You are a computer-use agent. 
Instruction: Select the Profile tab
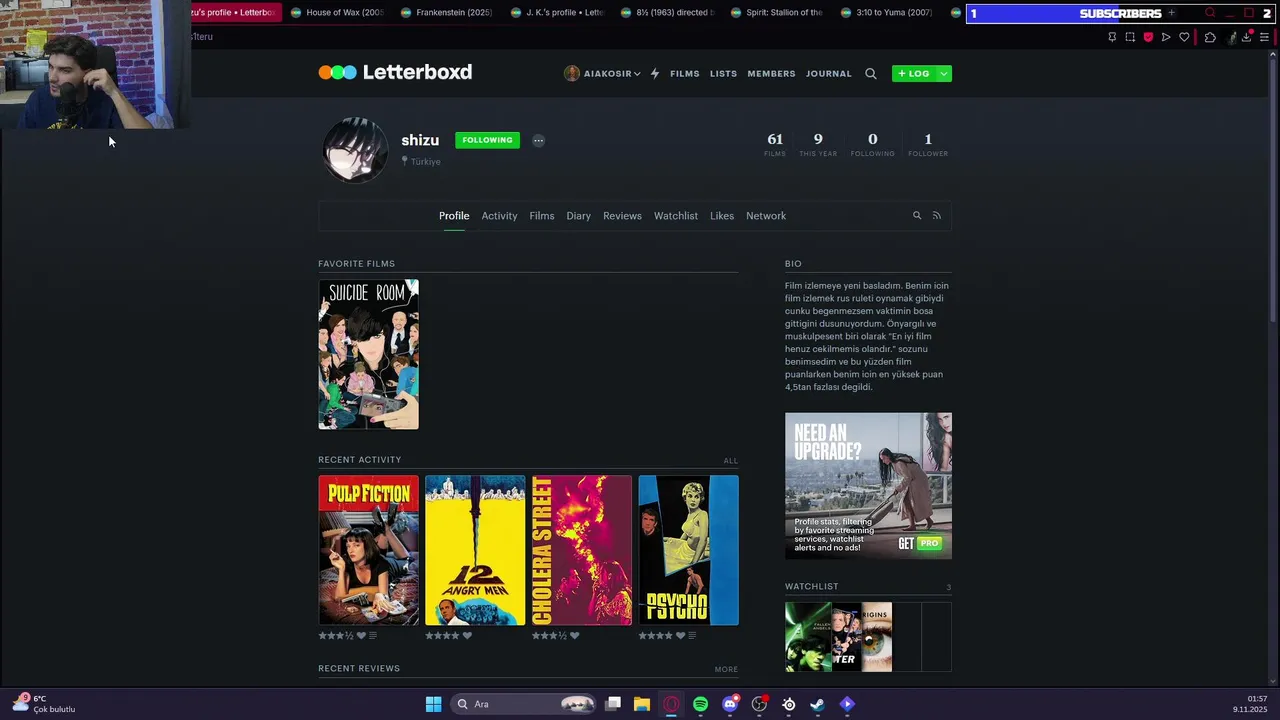tap(454, 216)
